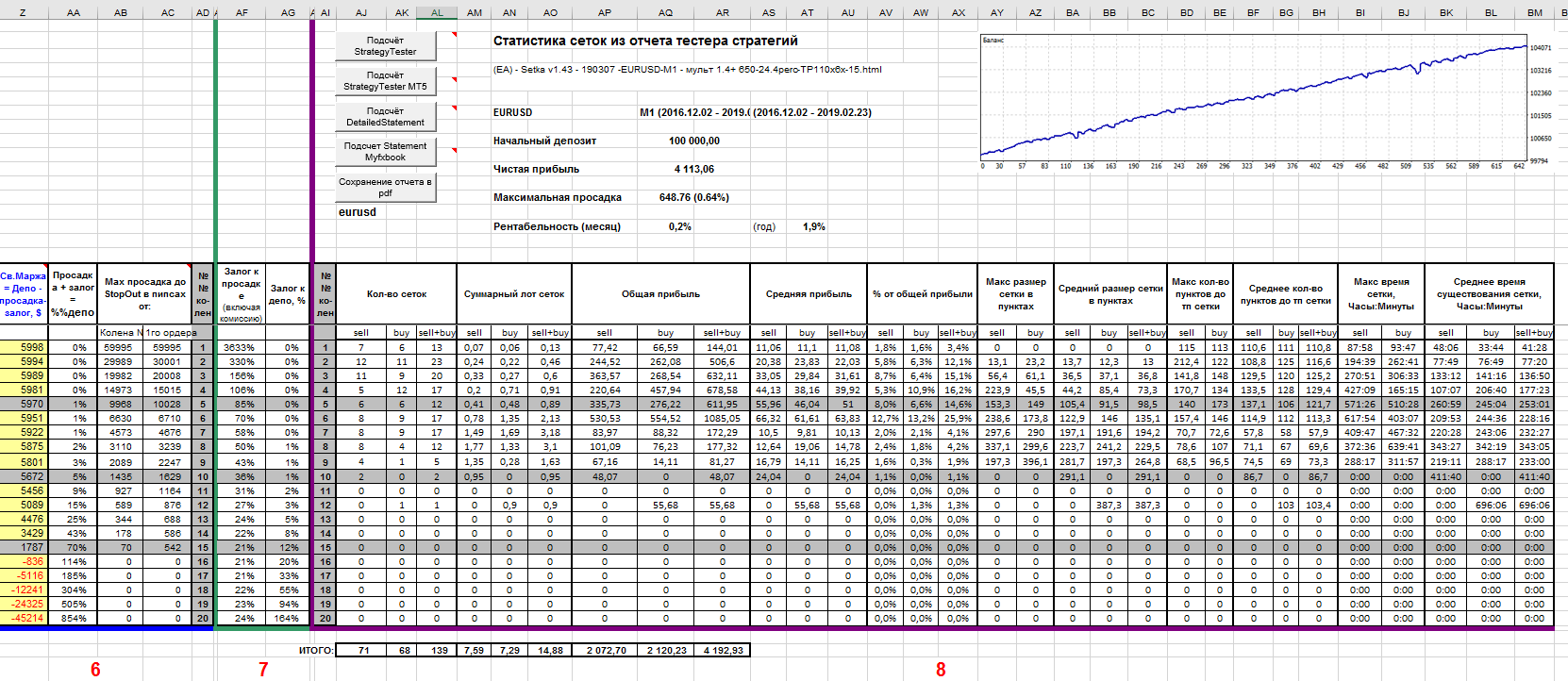Click 'Макс время сетки' header cell

pyautogui.click(x=1381, y=294)
